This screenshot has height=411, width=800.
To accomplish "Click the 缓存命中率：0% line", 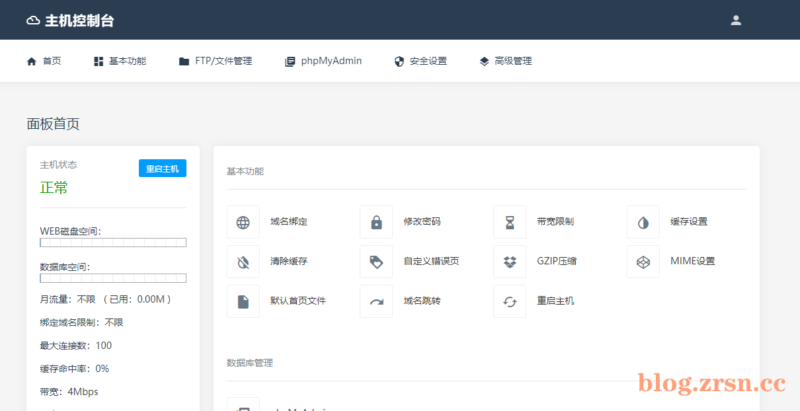I will pos(74,369).
